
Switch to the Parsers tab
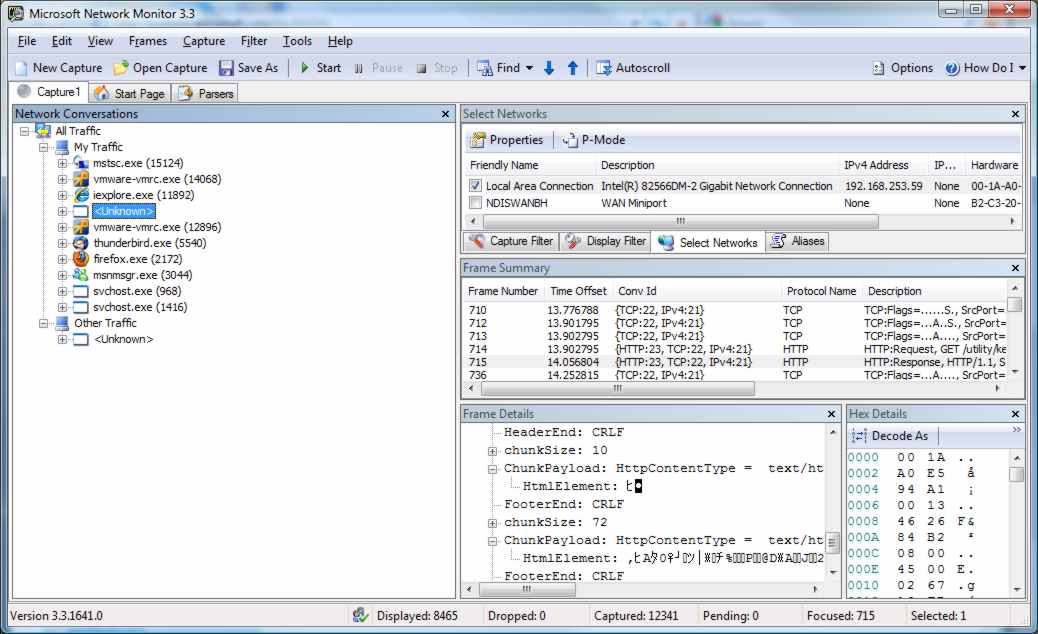click(x=207, y=93)
